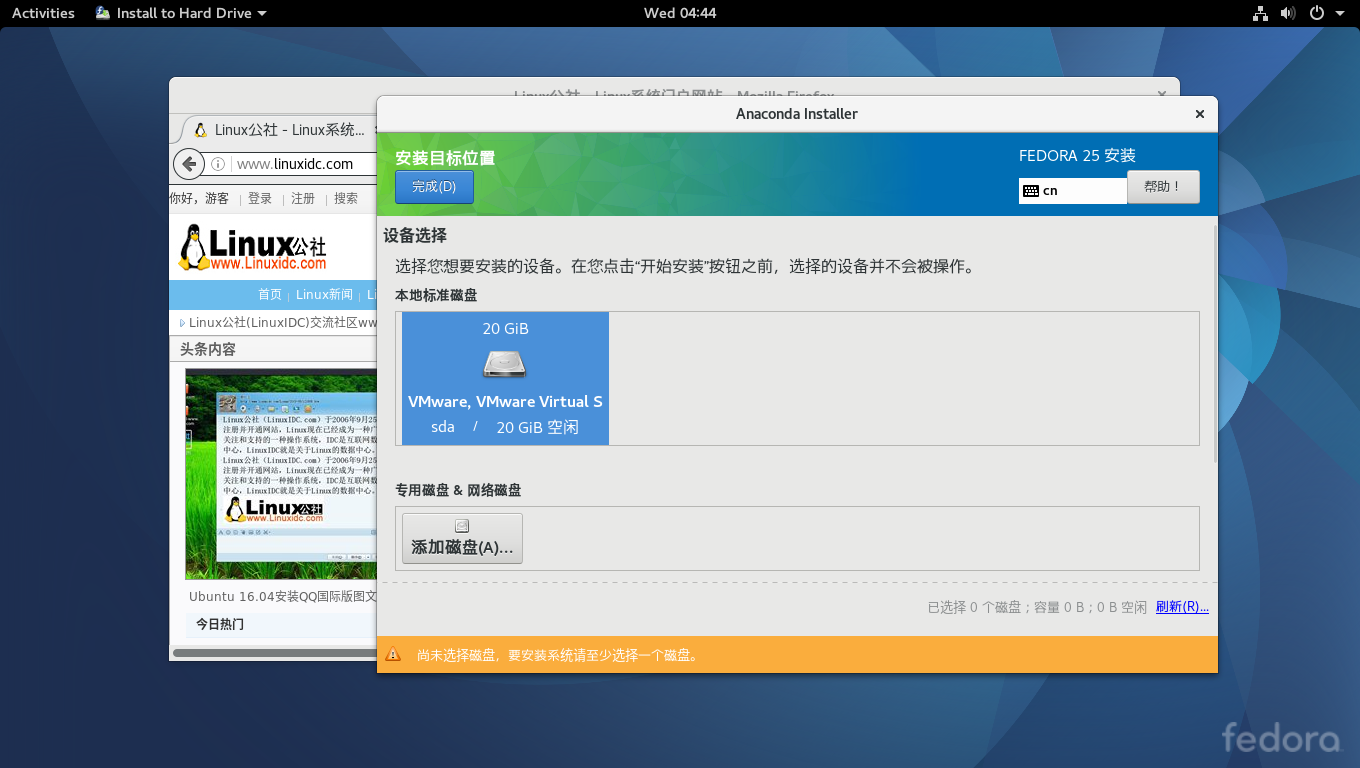Click the installer icon in top bar app menu
Screen dimensions: 1360x768
tap(103, 13)
